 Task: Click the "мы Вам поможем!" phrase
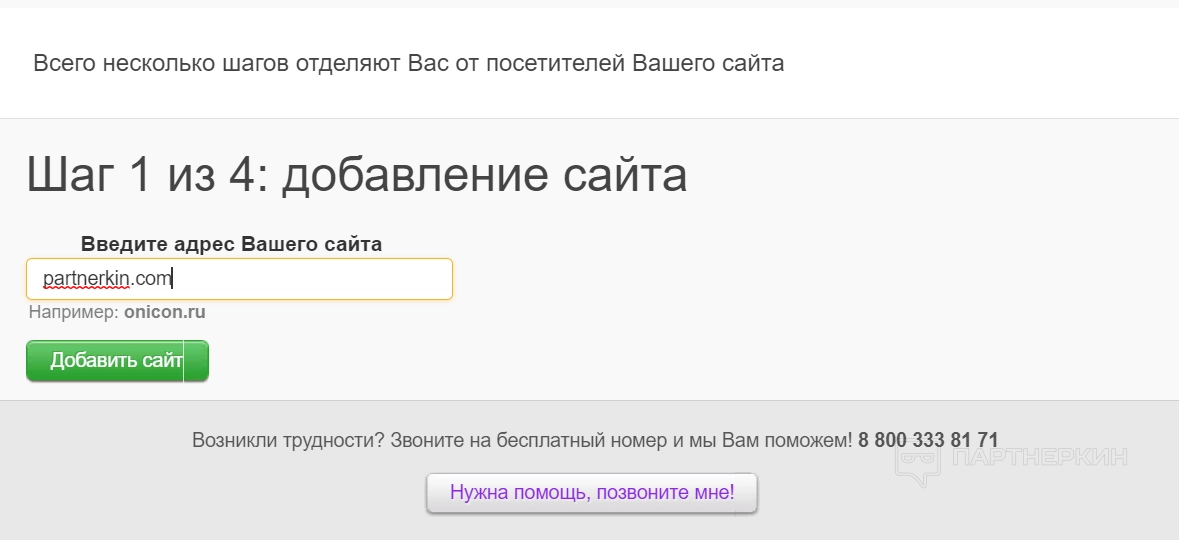(772, 440)
